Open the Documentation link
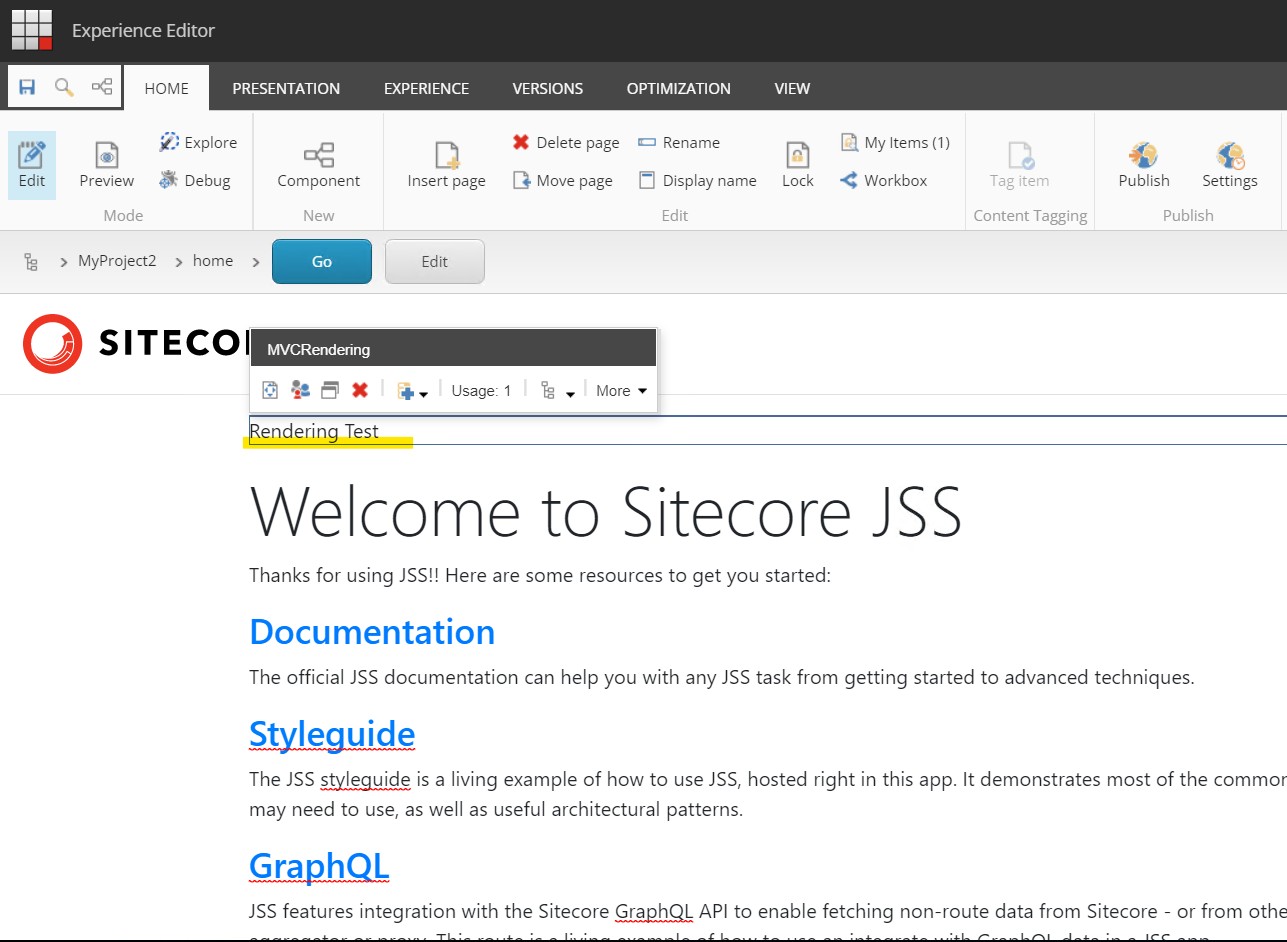This screenshot has height=942, width=1287. 372,632
